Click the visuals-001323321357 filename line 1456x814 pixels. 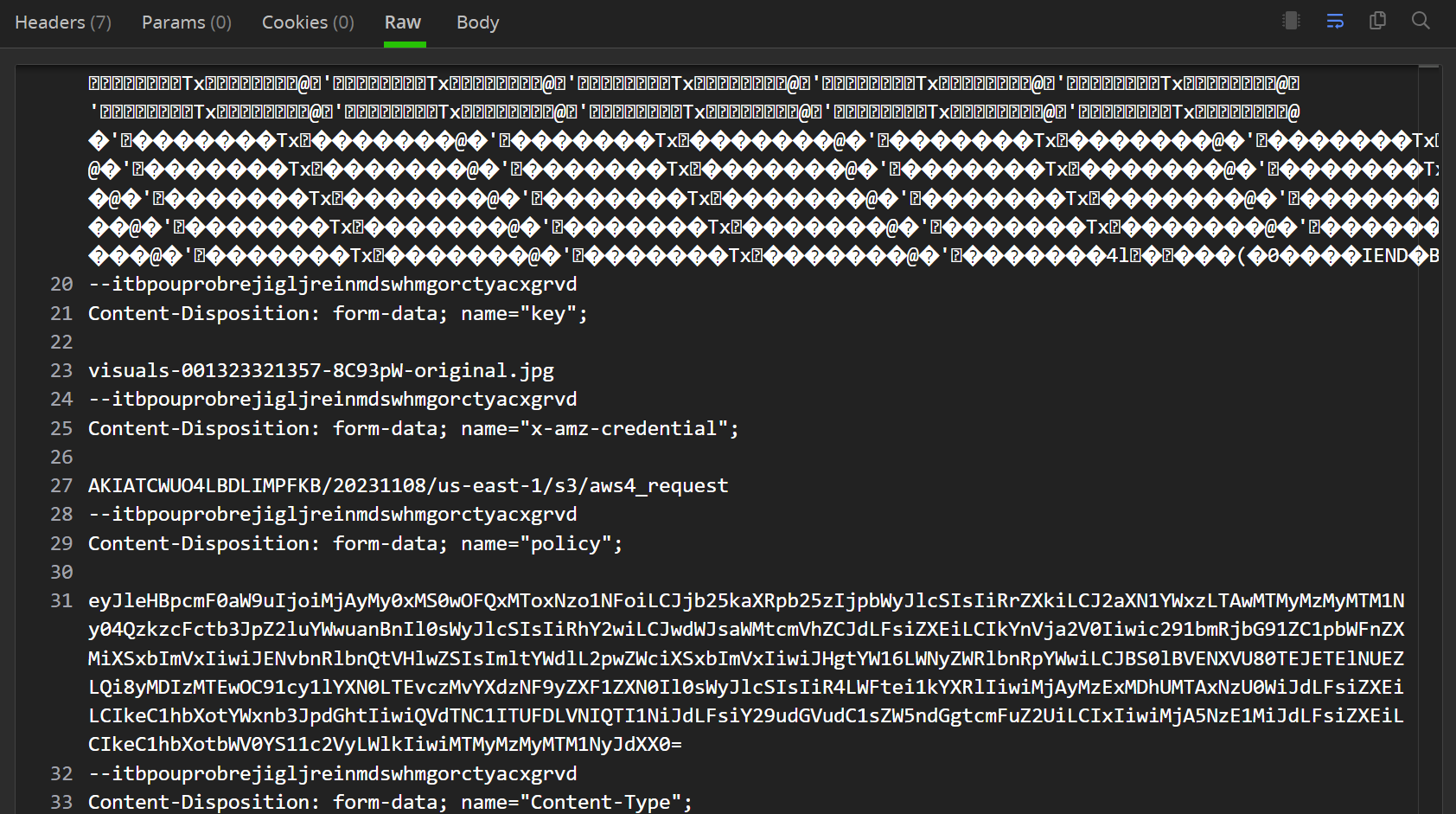click(x=321, y=371)
